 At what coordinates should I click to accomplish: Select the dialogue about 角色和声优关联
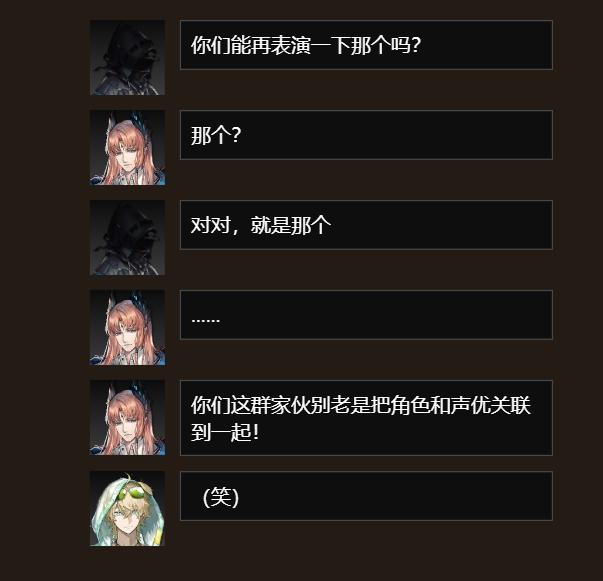tap(366, 418)
